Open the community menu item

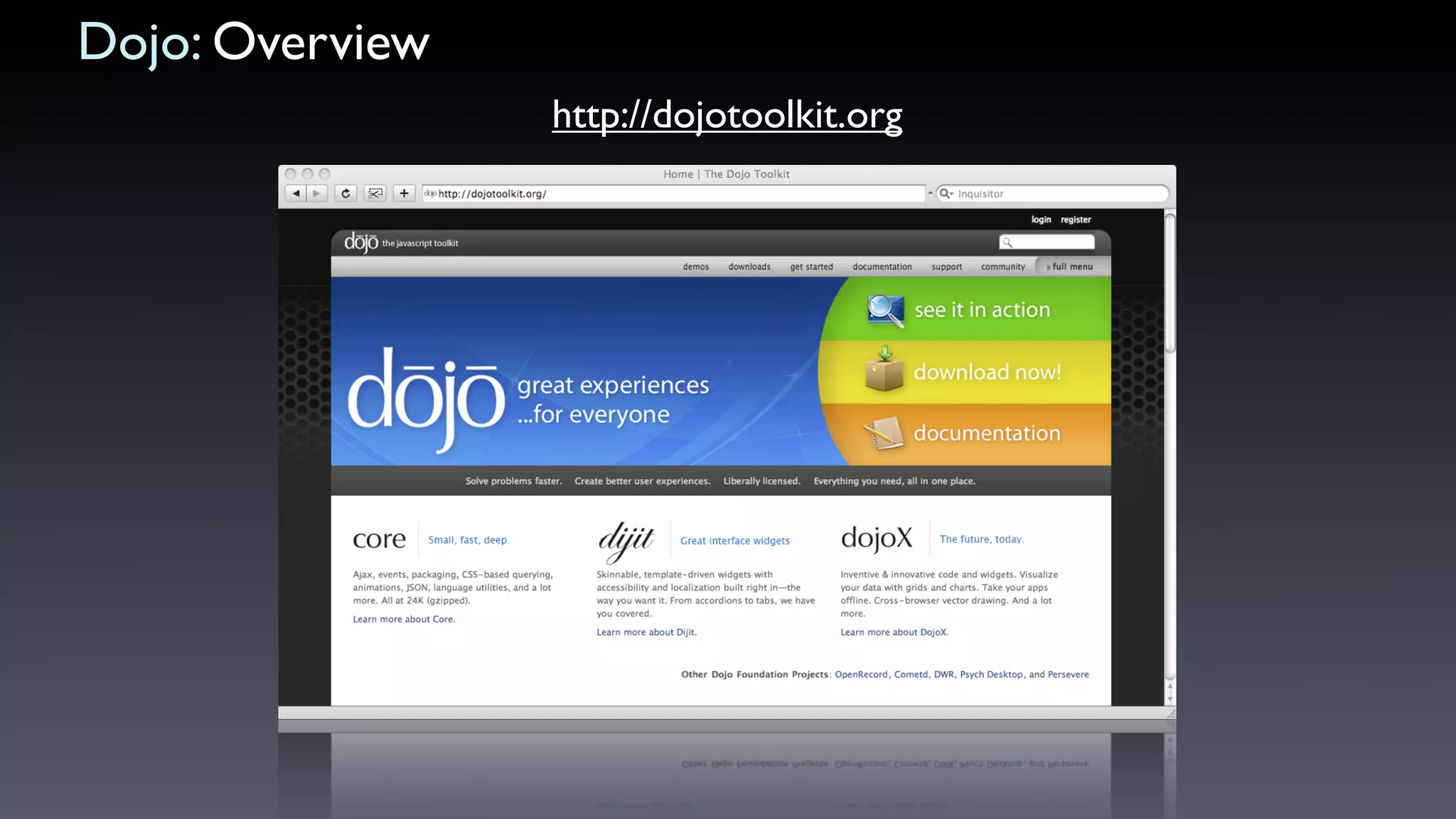pos(1003,267)
